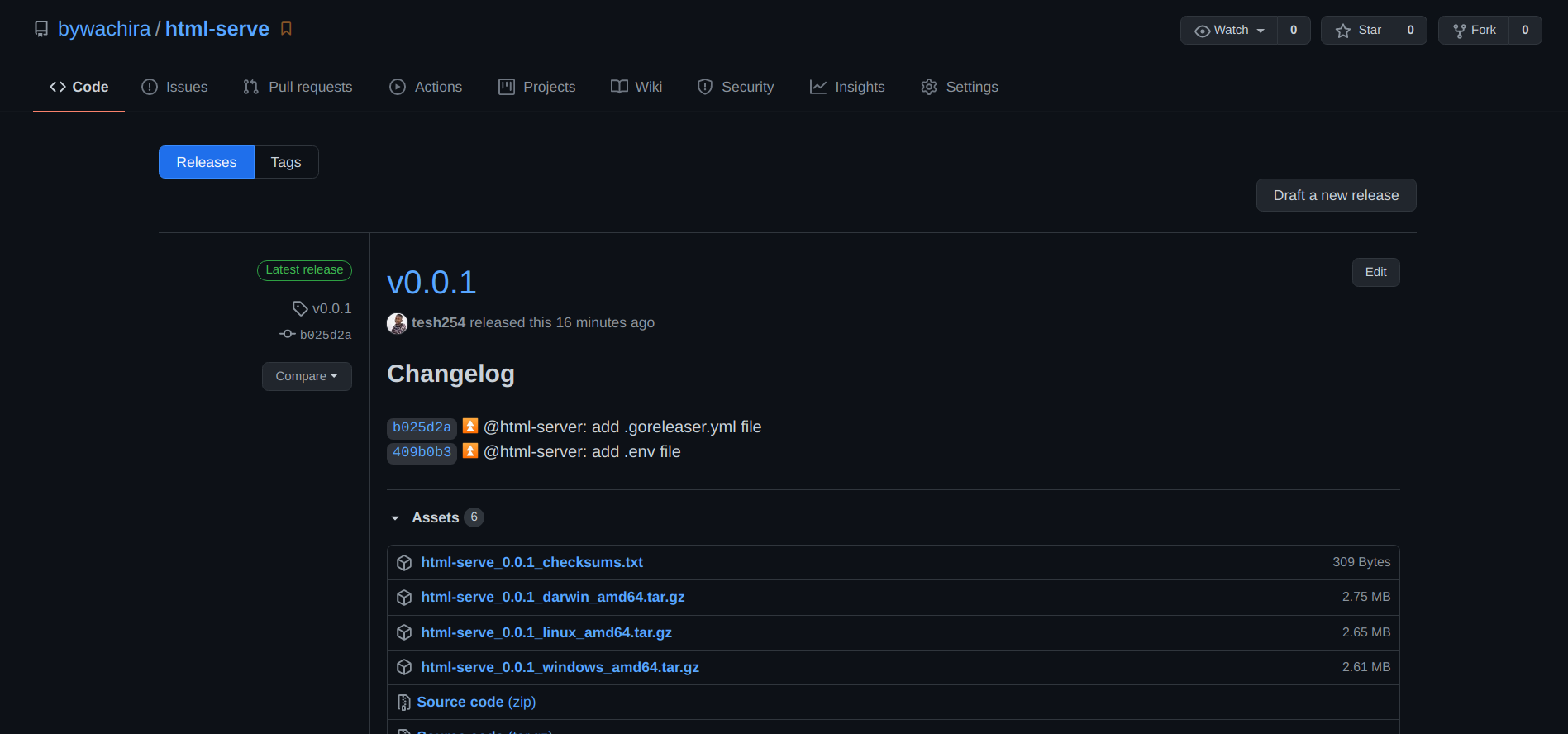Click the 2.61 MB size text
This screenshot has height=734, width=1568.
point(1366,667)
